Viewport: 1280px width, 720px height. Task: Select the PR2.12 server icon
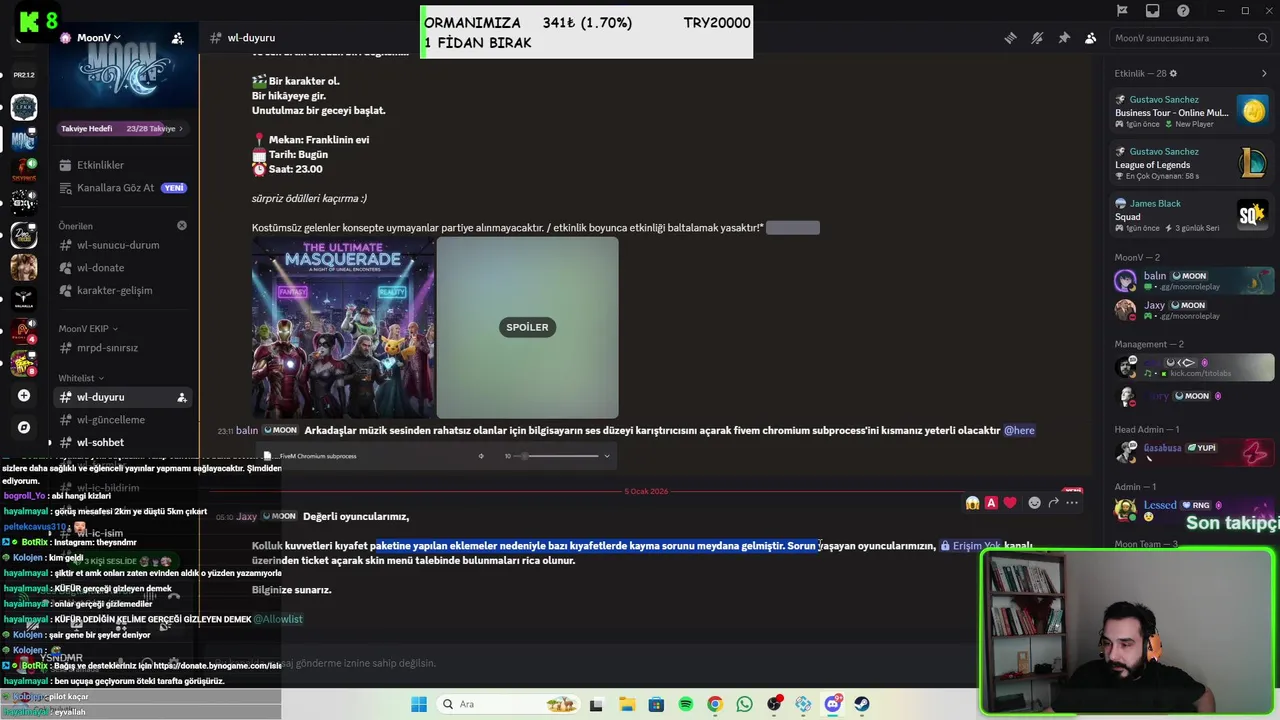click(24, 75)
